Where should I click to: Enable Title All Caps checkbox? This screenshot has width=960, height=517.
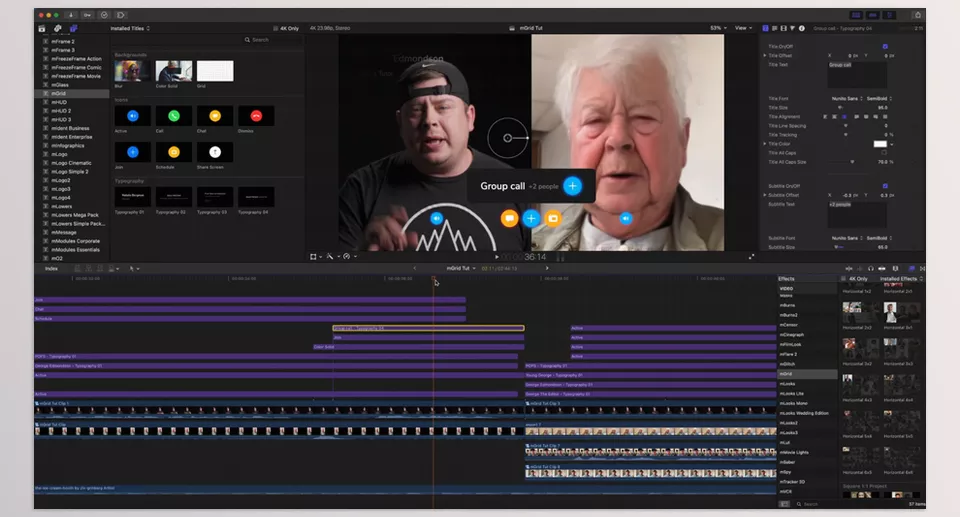tap(884, 153)
